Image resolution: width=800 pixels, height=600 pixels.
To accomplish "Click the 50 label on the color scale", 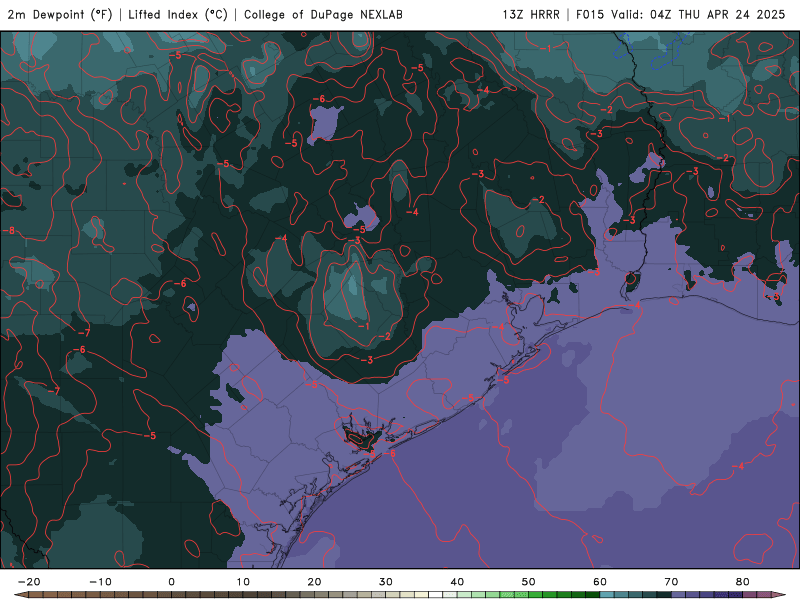I will [529, 582].
